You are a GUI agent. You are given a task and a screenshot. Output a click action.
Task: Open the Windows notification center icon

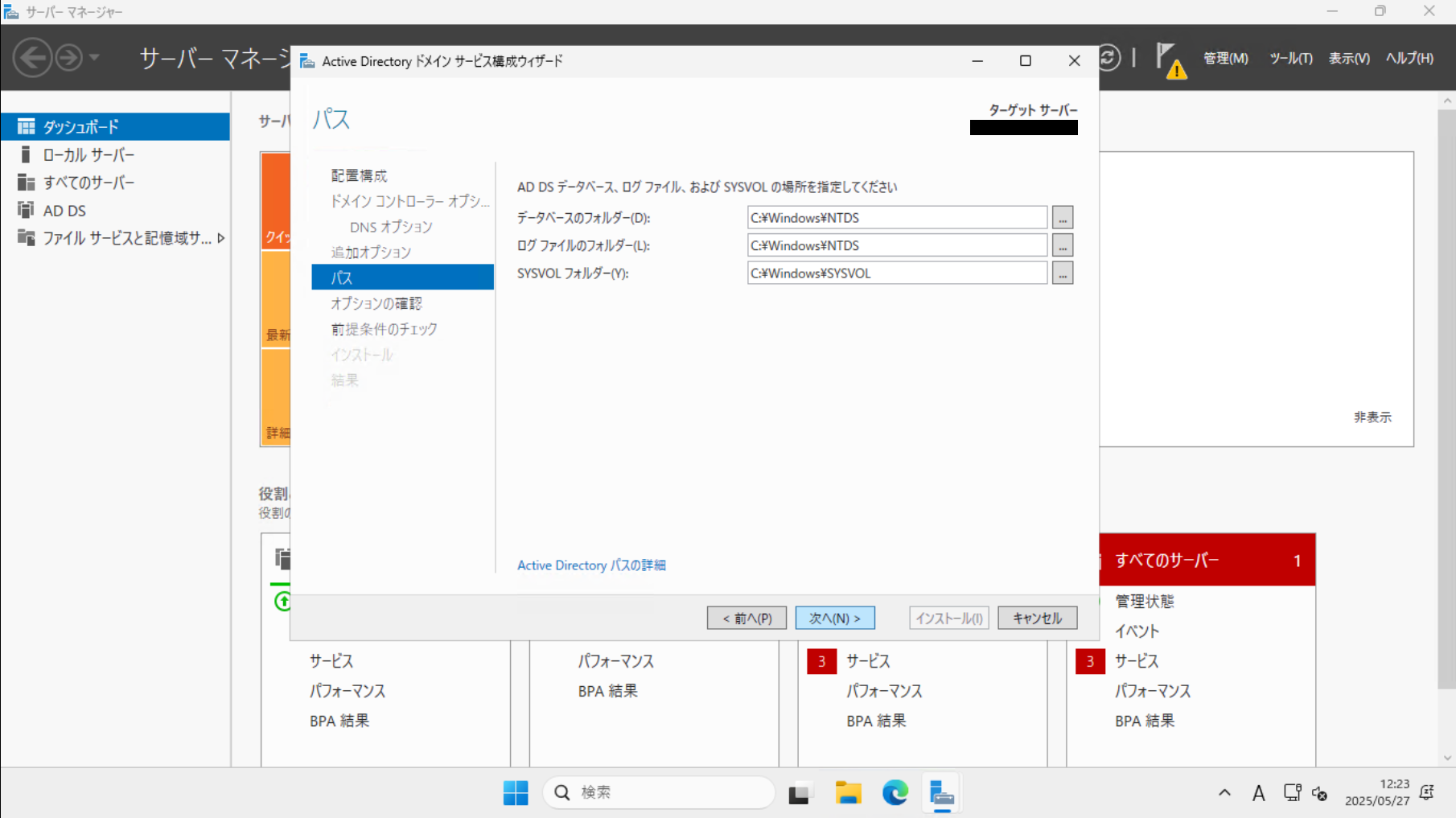point(1427,793)
